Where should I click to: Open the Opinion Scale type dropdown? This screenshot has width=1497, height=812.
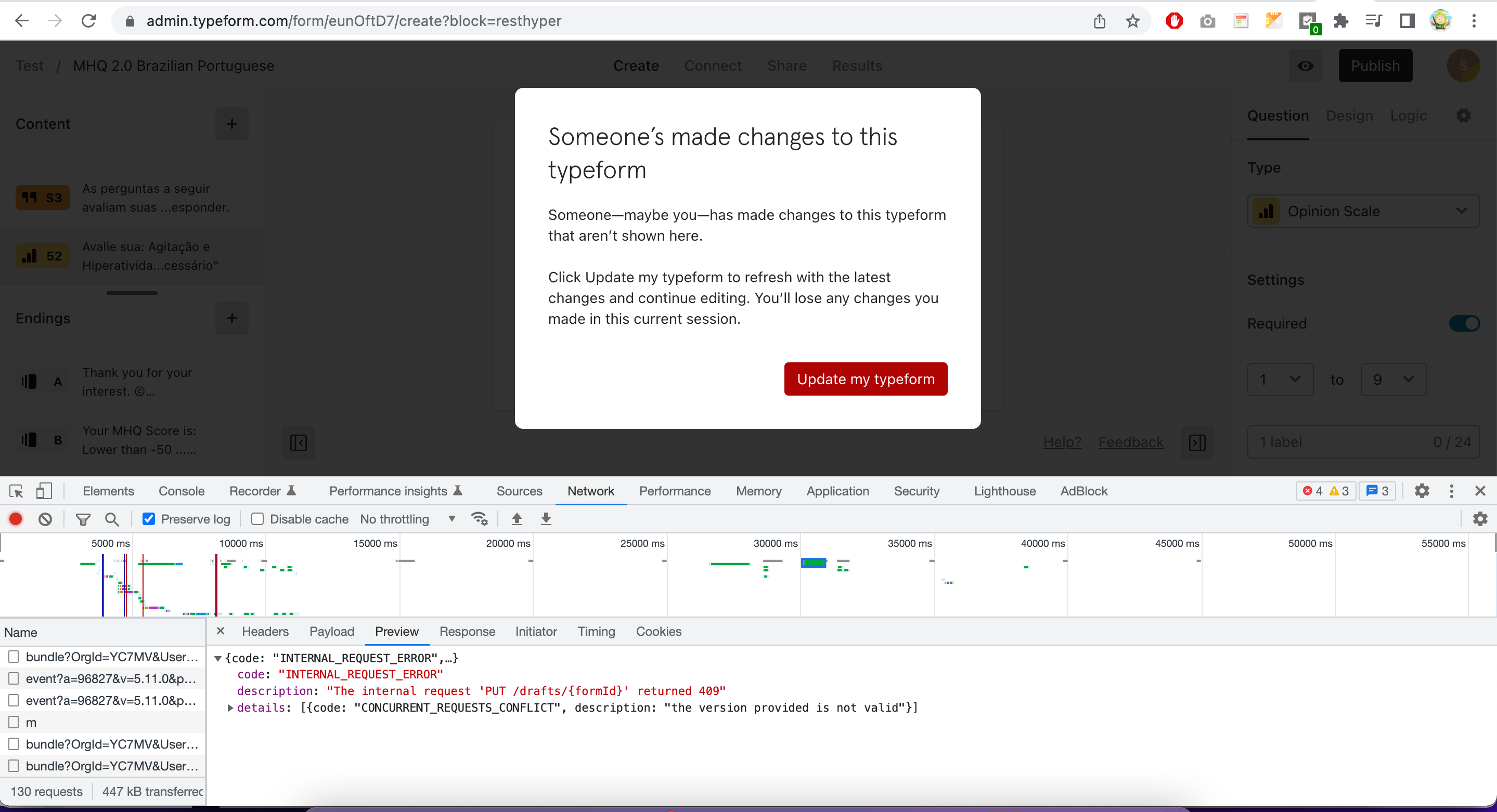tap(1363, 212)
